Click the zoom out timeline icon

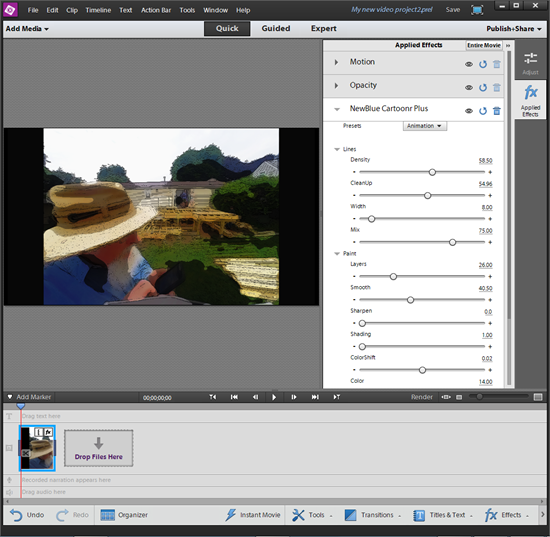click(x=459, y=397)
